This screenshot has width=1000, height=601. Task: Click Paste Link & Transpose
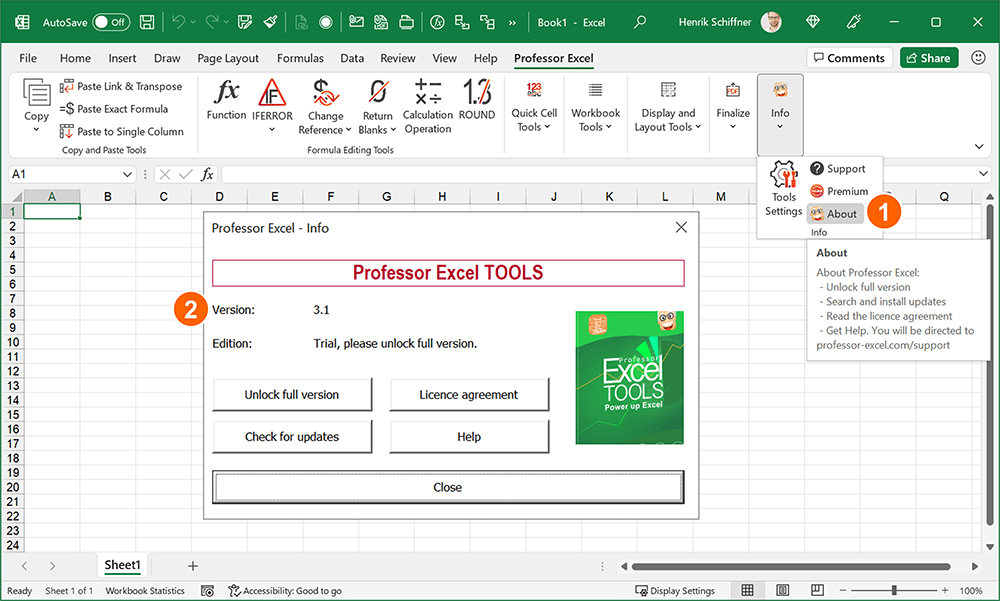tap(121, 86)
